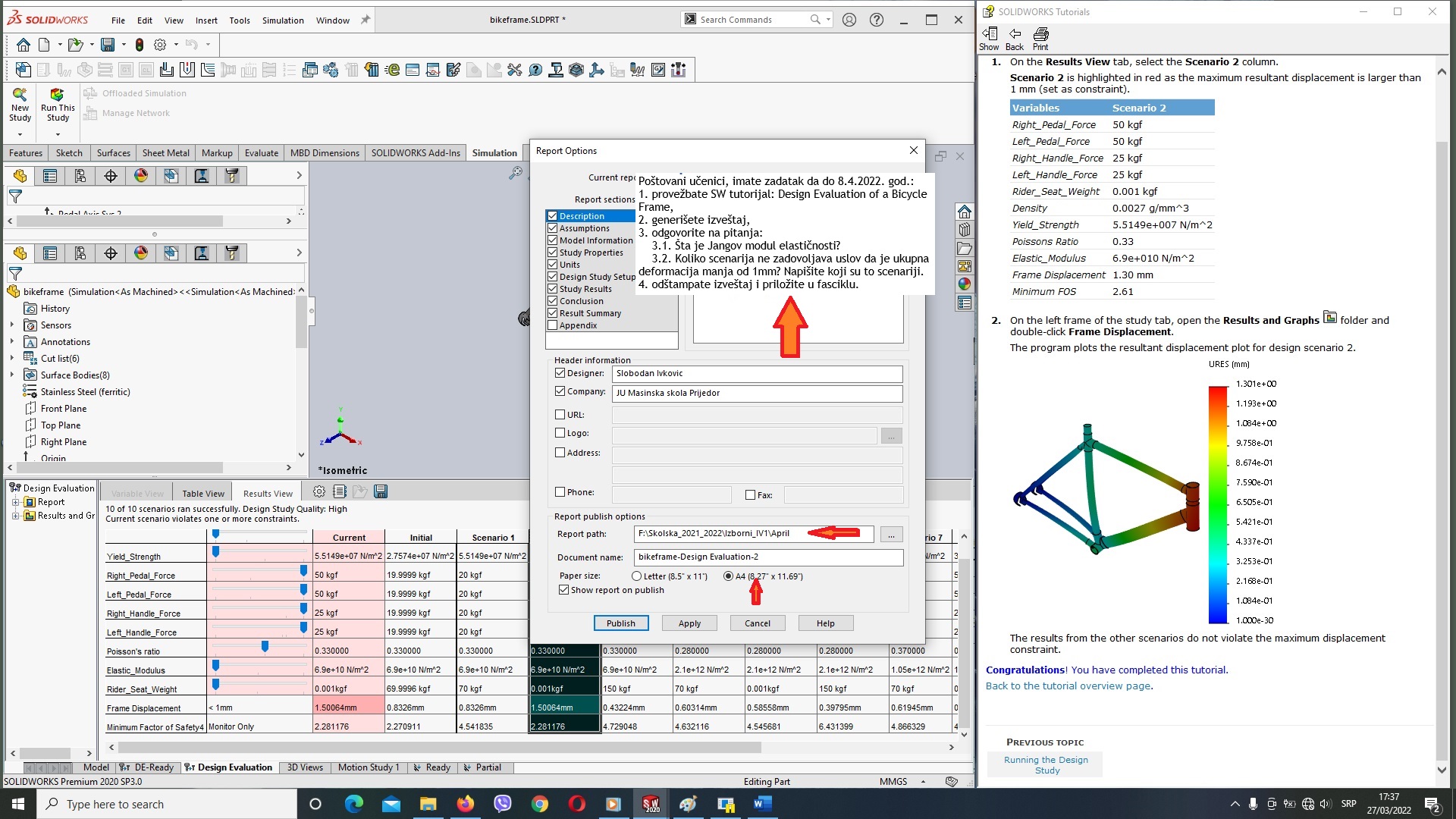Click the scissors cut toolbar icon
The width and height of the screenshot is (1456, 819).
tap(515, 71)
